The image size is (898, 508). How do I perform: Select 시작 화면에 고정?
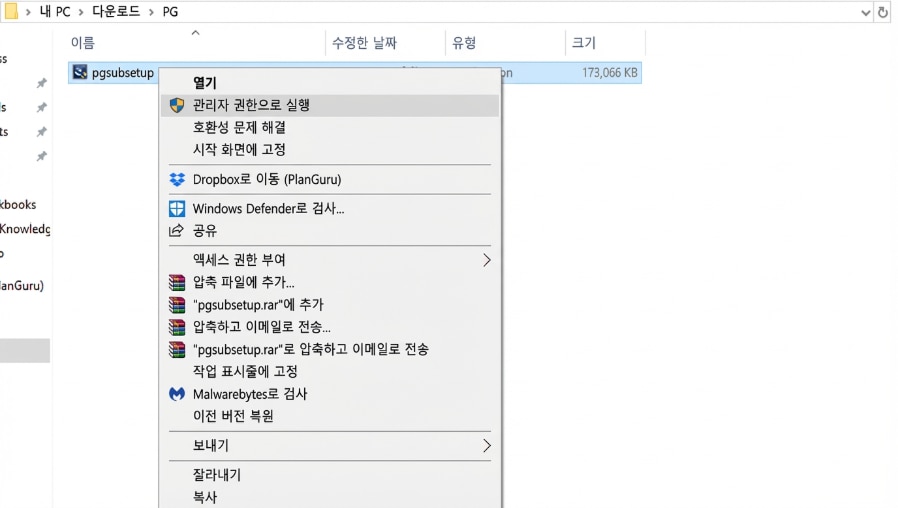coord(330,149)
